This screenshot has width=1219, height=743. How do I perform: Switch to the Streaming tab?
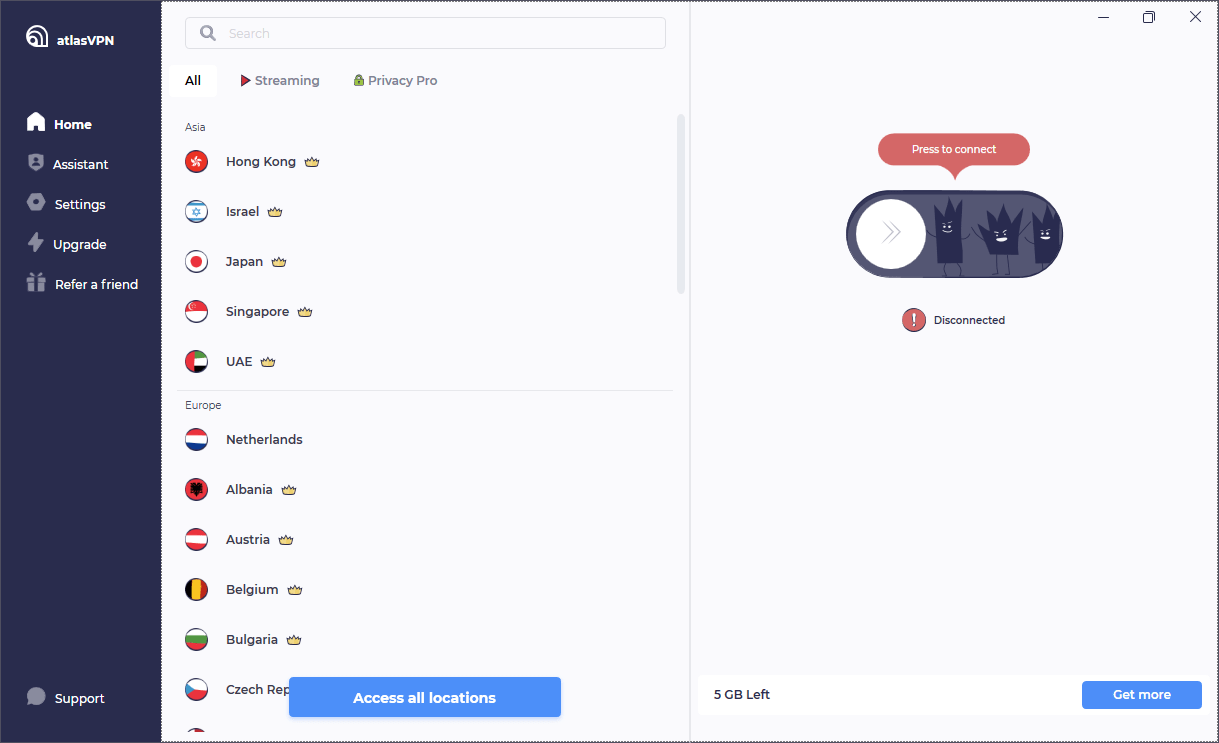280,81
